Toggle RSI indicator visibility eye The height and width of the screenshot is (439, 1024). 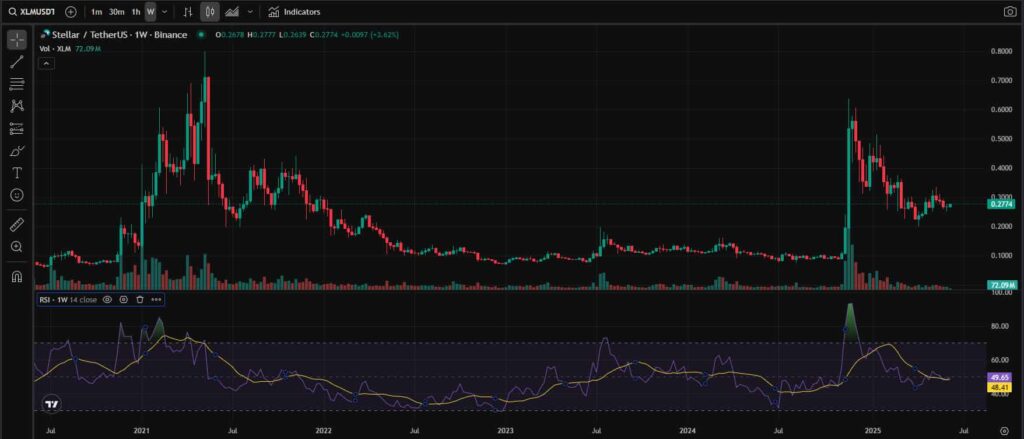108,300
